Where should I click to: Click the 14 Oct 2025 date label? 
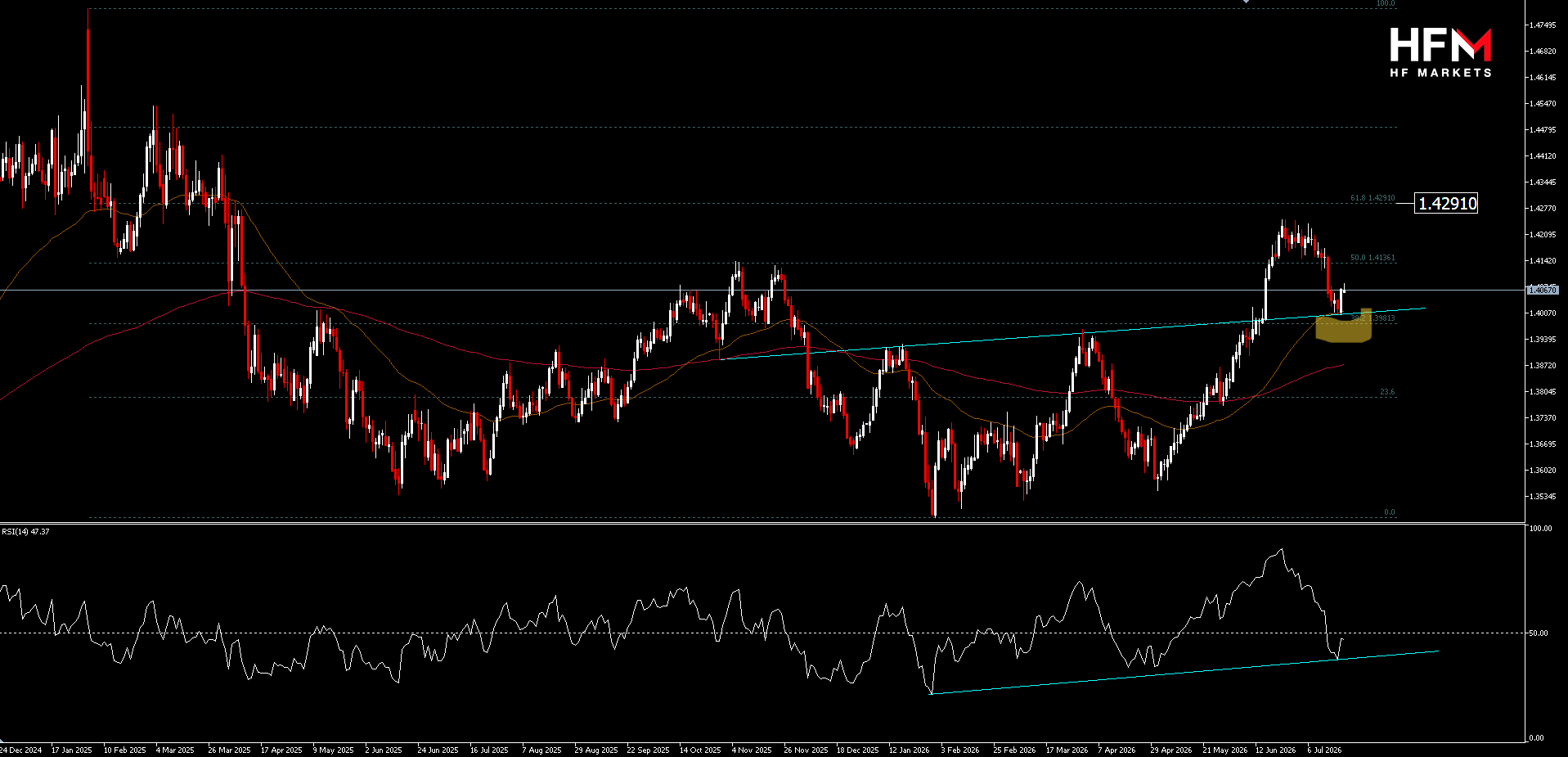pos(700,750)
